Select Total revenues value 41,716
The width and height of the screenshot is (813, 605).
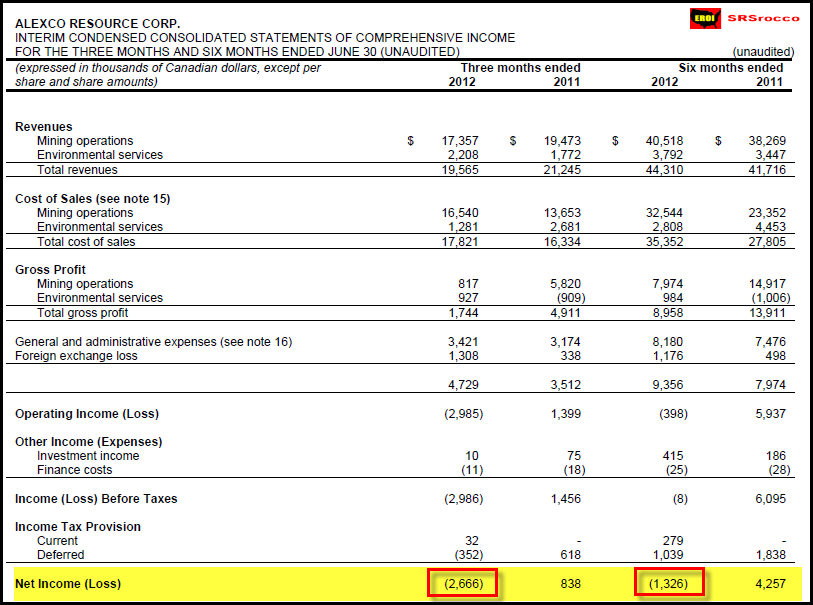pyautogui.click(x=767, y=170)
